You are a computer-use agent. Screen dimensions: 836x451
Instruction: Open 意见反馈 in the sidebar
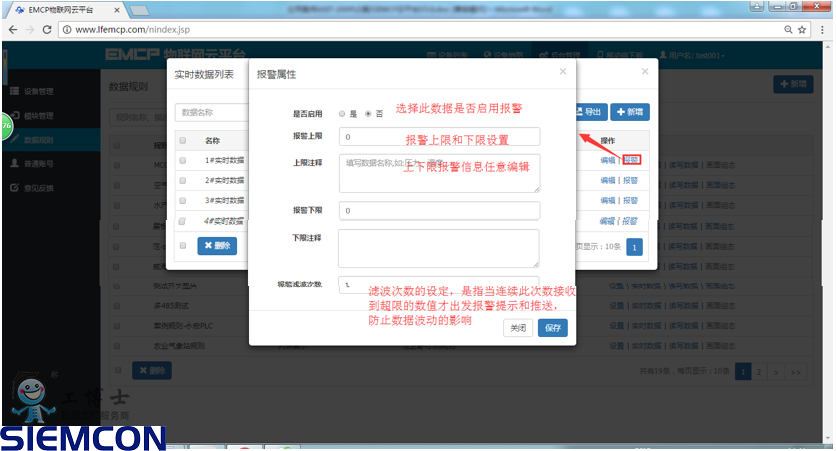pos(38,188)
